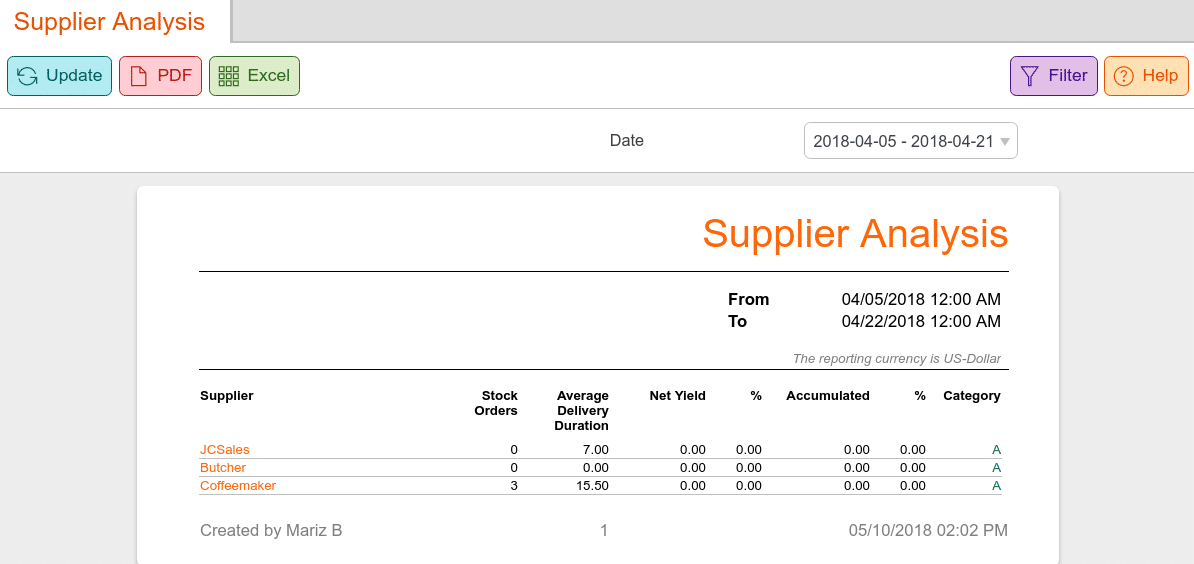Click the Filter funnel icon

(1030, 76)
